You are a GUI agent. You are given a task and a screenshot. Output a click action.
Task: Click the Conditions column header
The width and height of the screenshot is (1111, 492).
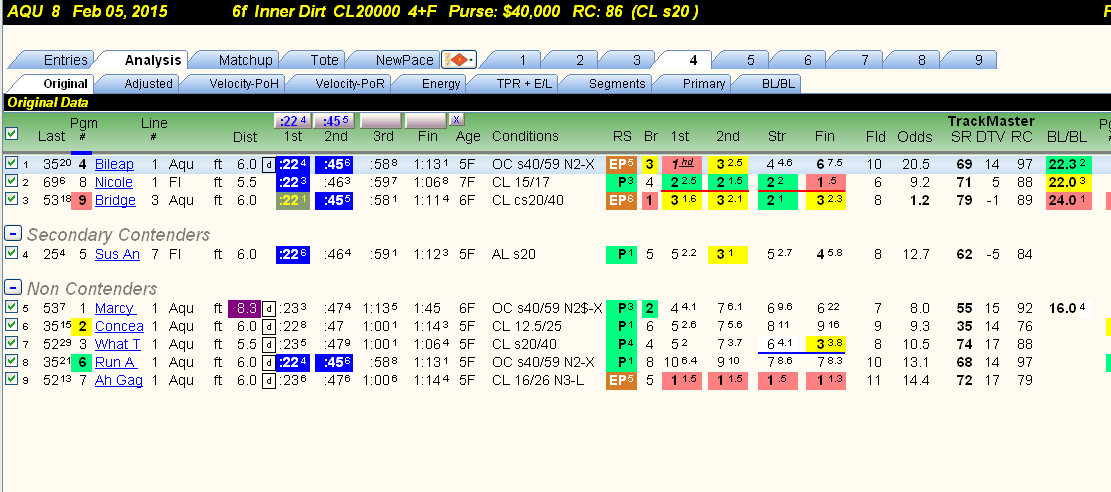525,136
